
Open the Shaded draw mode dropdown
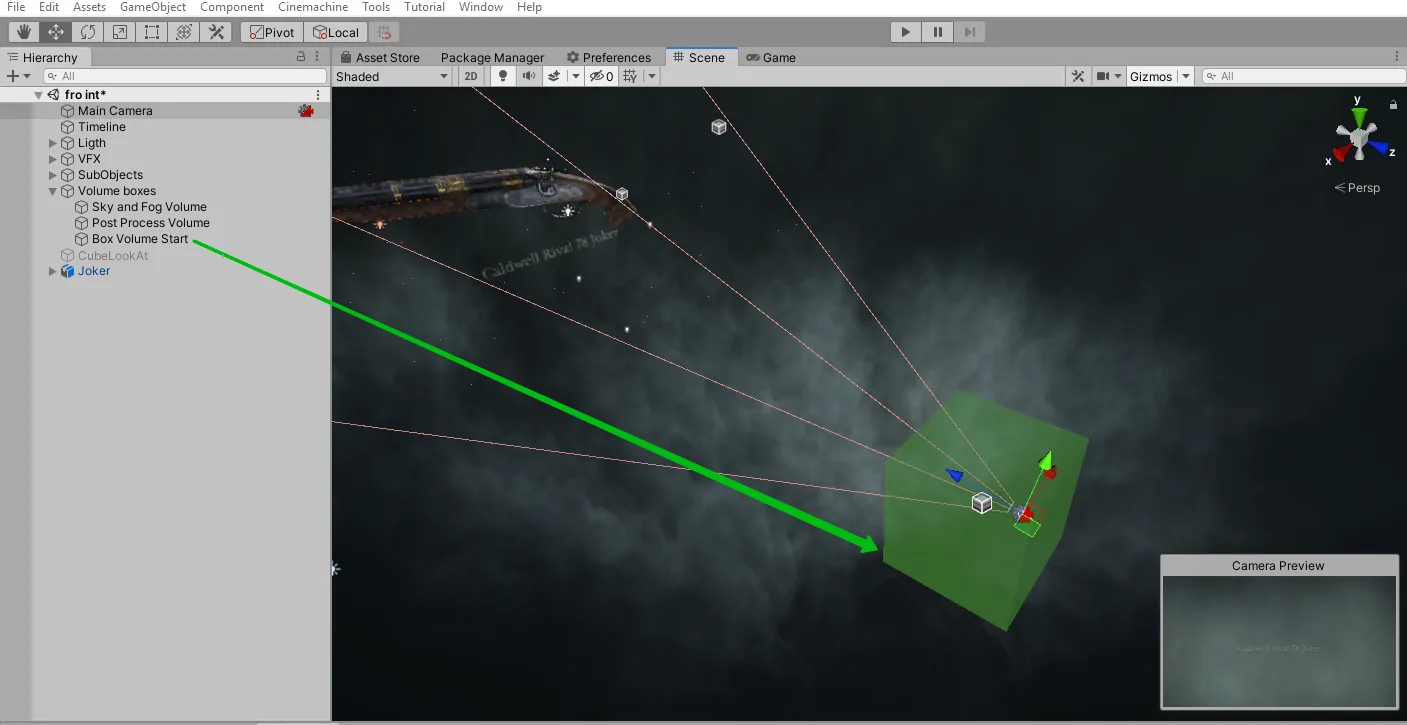click(392, 76)
